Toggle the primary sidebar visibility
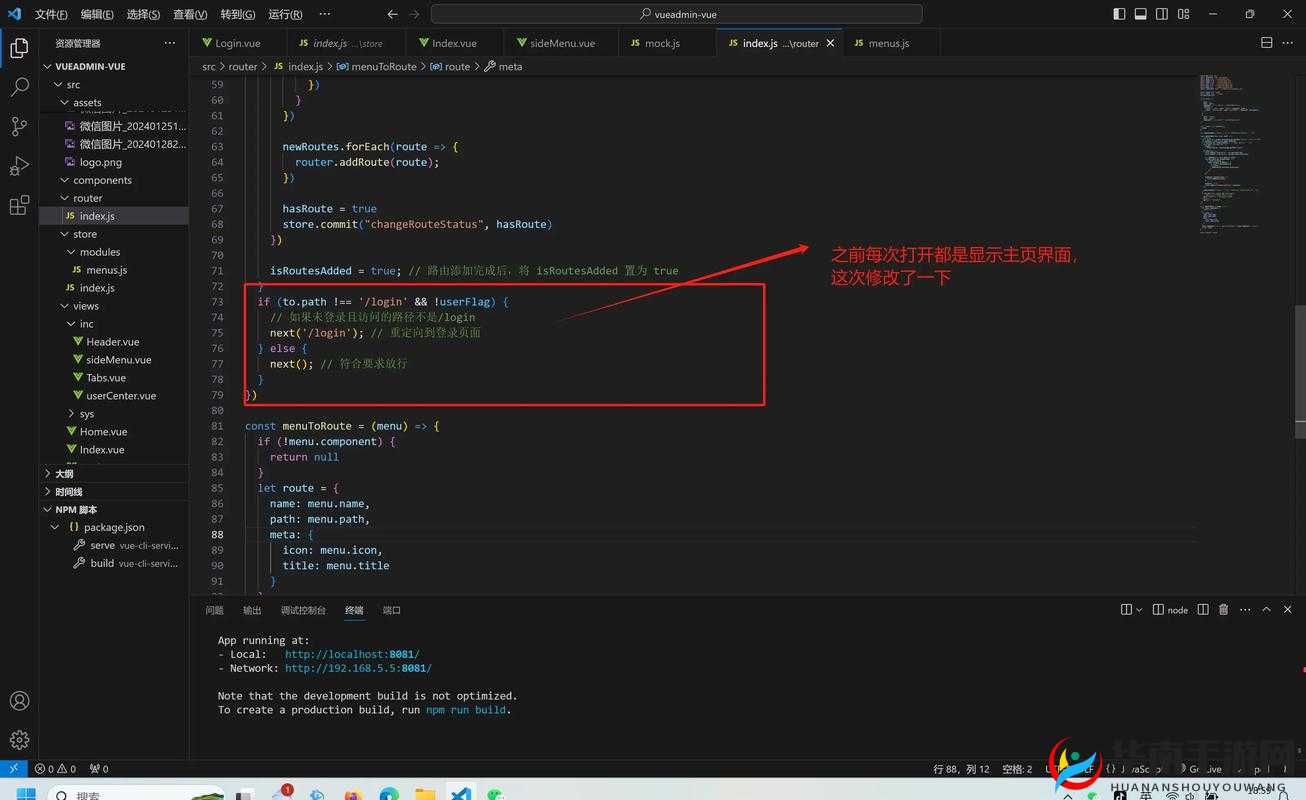Screen dimensions: 1306x800 pyautogui.click(x=1117, y=13)
